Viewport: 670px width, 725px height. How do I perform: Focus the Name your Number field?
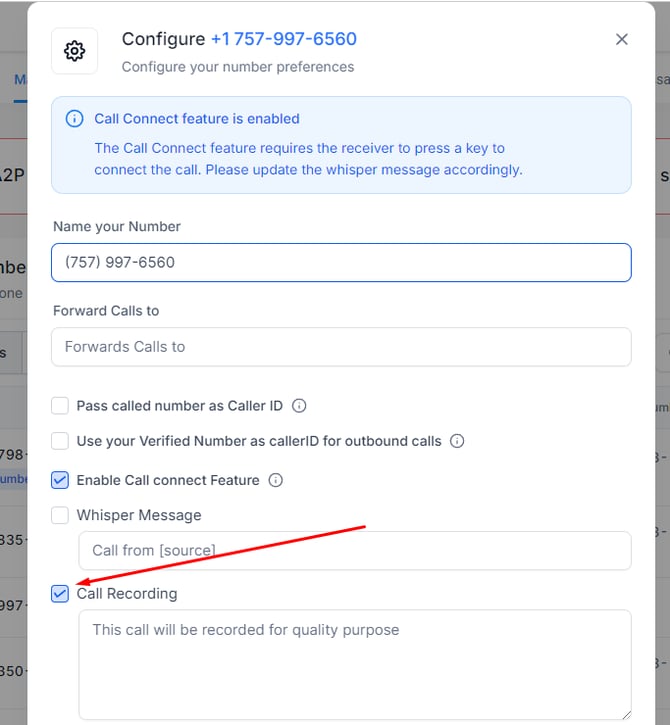(x=341, y=263)
